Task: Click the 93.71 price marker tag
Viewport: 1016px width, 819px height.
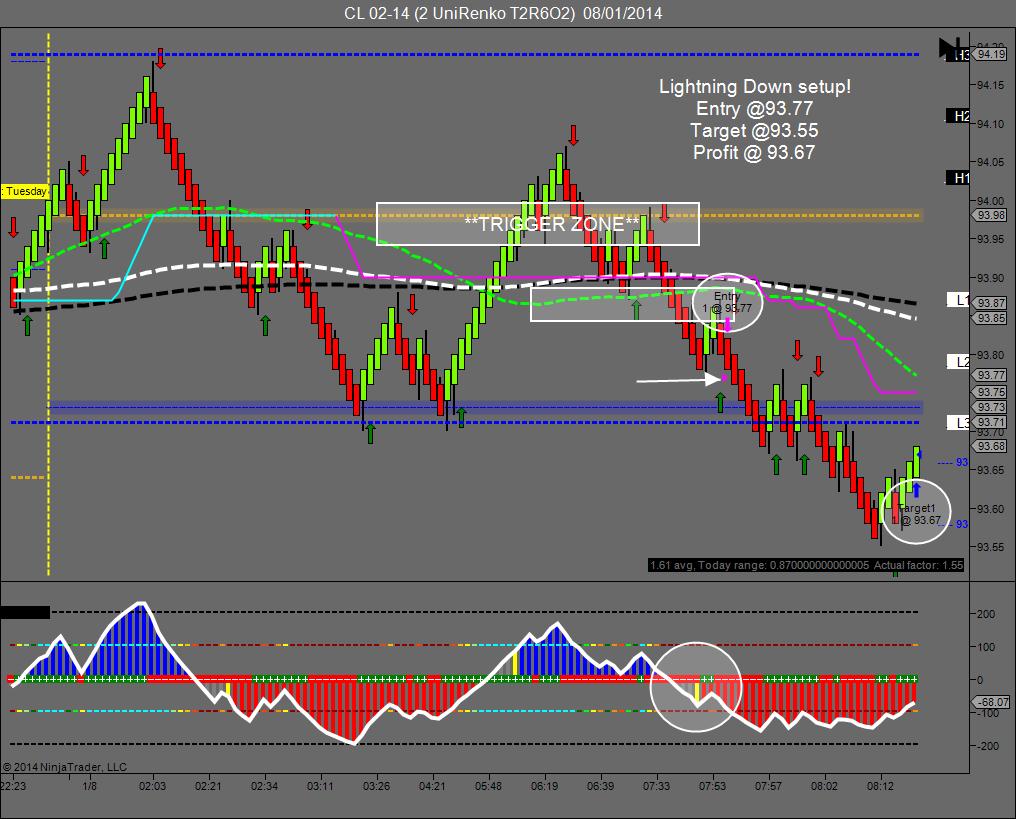Action: pos(991,422)
